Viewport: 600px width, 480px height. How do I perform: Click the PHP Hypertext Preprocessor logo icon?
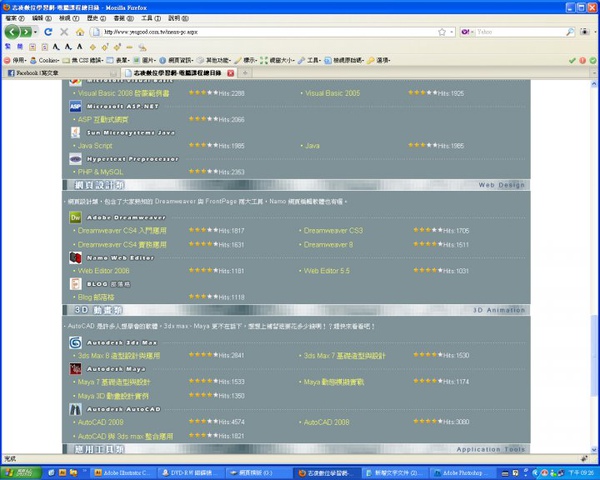coord(75,159)
